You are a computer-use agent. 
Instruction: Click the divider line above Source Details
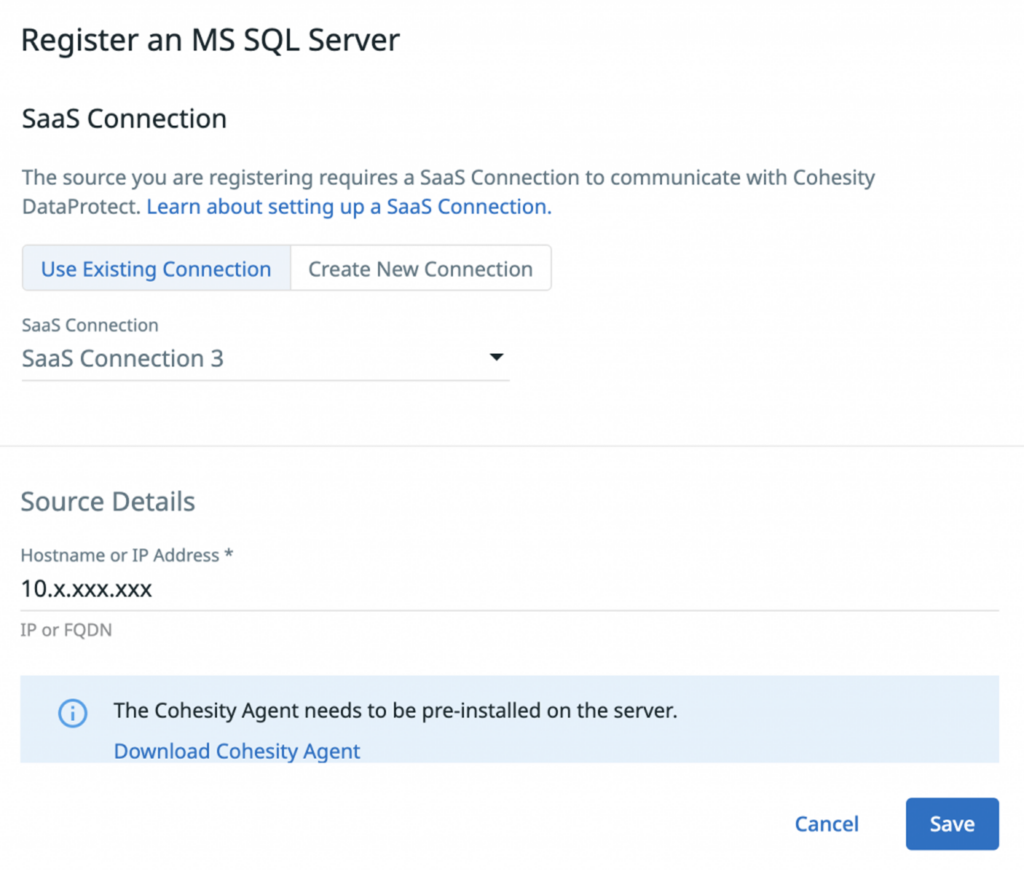tap(512, 445)
